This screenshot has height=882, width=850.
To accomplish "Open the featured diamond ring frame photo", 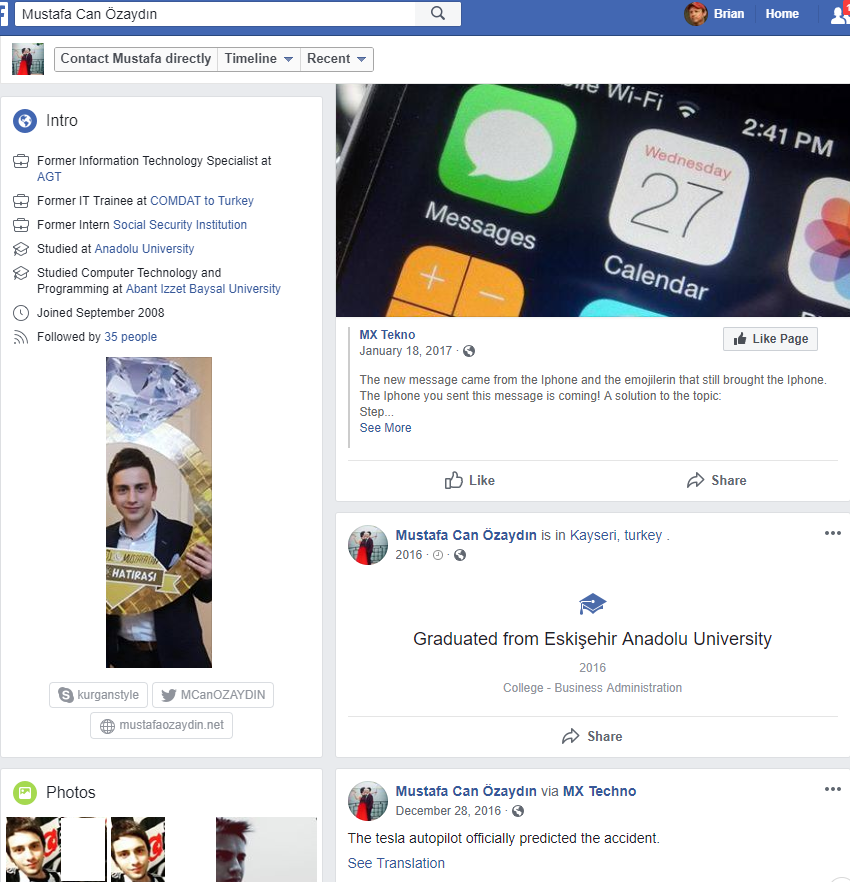I will (x=159, y=512).
